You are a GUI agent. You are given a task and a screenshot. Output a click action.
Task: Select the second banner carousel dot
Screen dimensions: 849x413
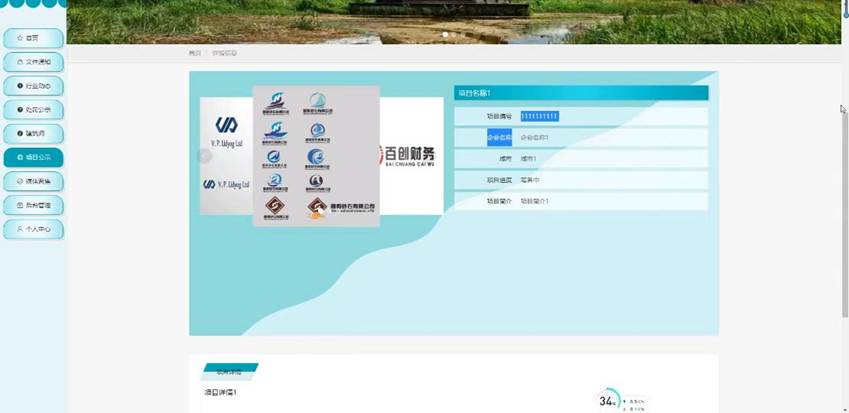click(x=454, y=35)
